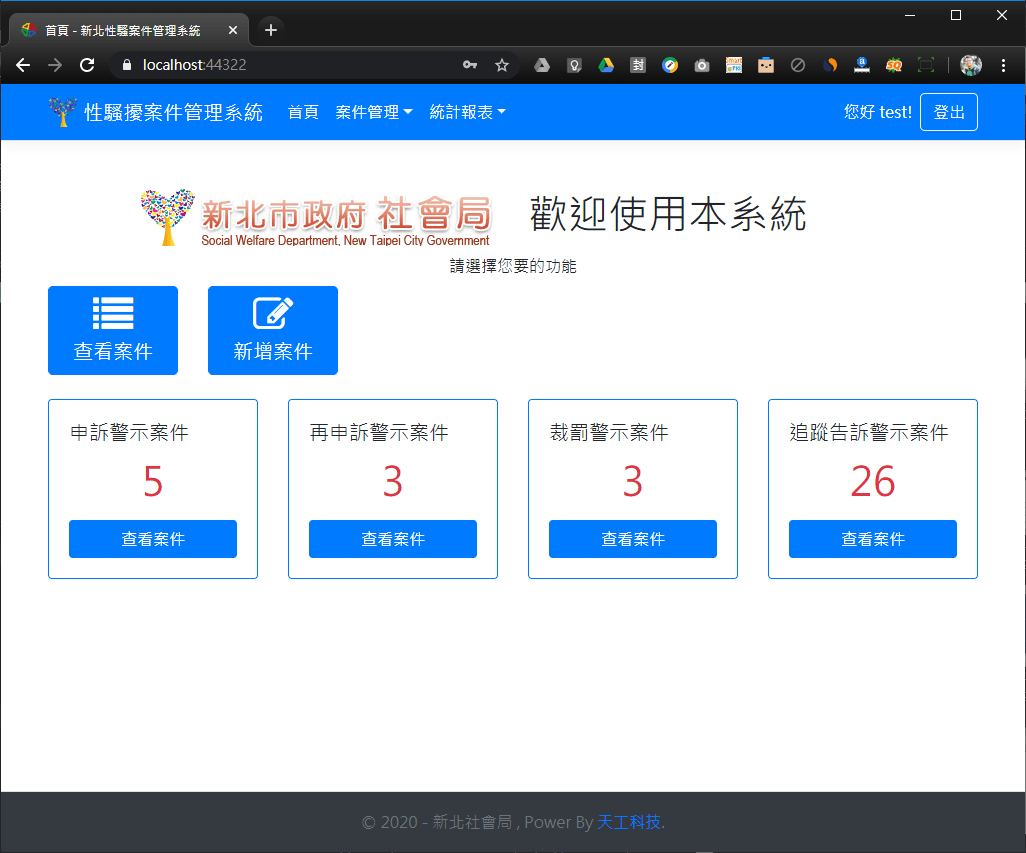Viewport: 1026px width, 853px height.
Task: Click the 新增案件 tile with edit icon
Action: pos(273,330)
